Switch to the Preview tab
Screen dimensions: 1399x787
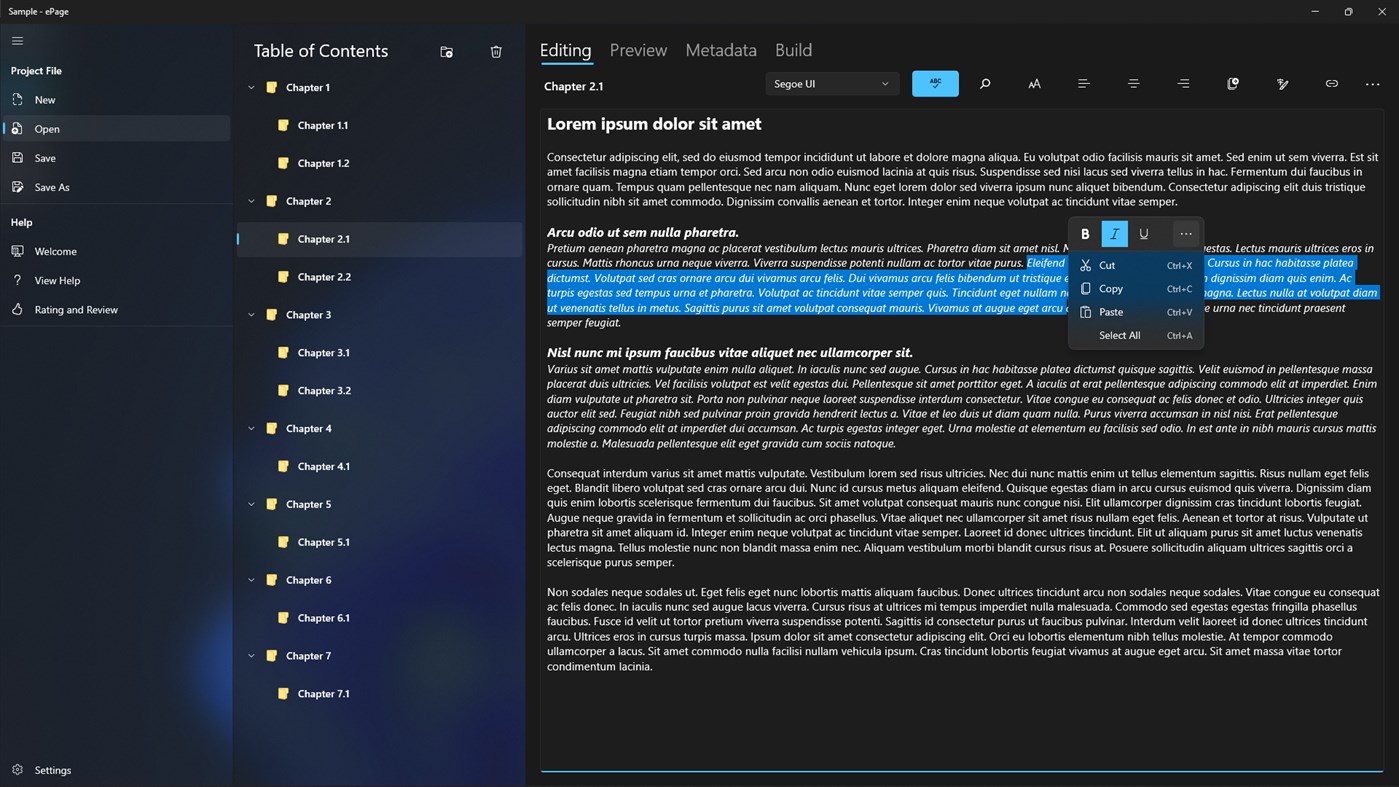coord(637,50)
